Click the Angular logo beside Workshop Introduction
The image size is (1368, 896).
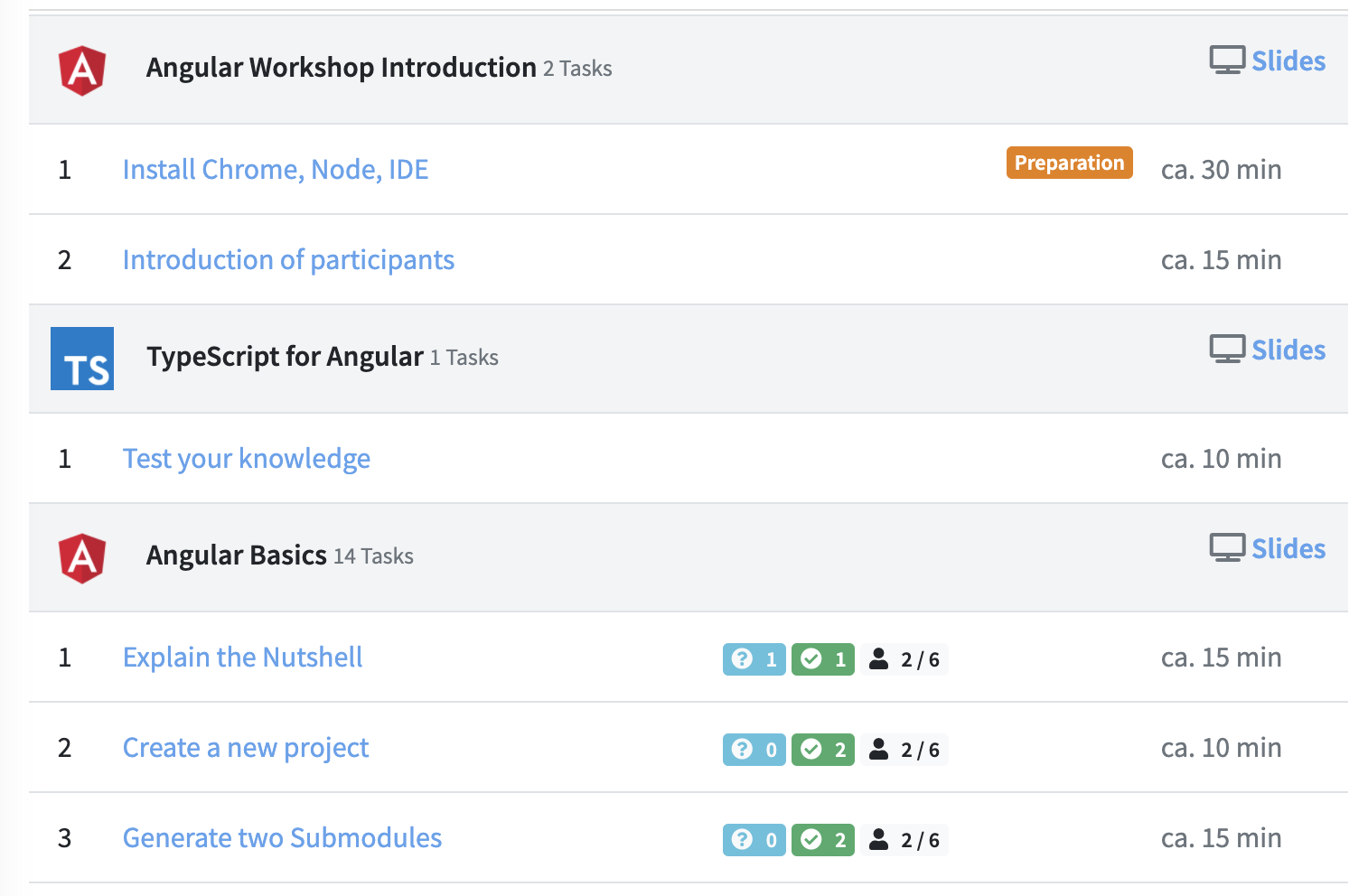coord(81,70)
